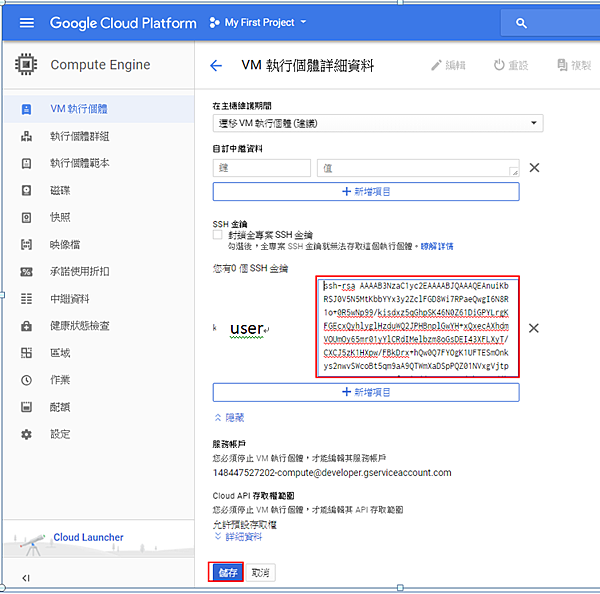
Task: Click the 磁碟 disk icon
Action: point(26,190)
